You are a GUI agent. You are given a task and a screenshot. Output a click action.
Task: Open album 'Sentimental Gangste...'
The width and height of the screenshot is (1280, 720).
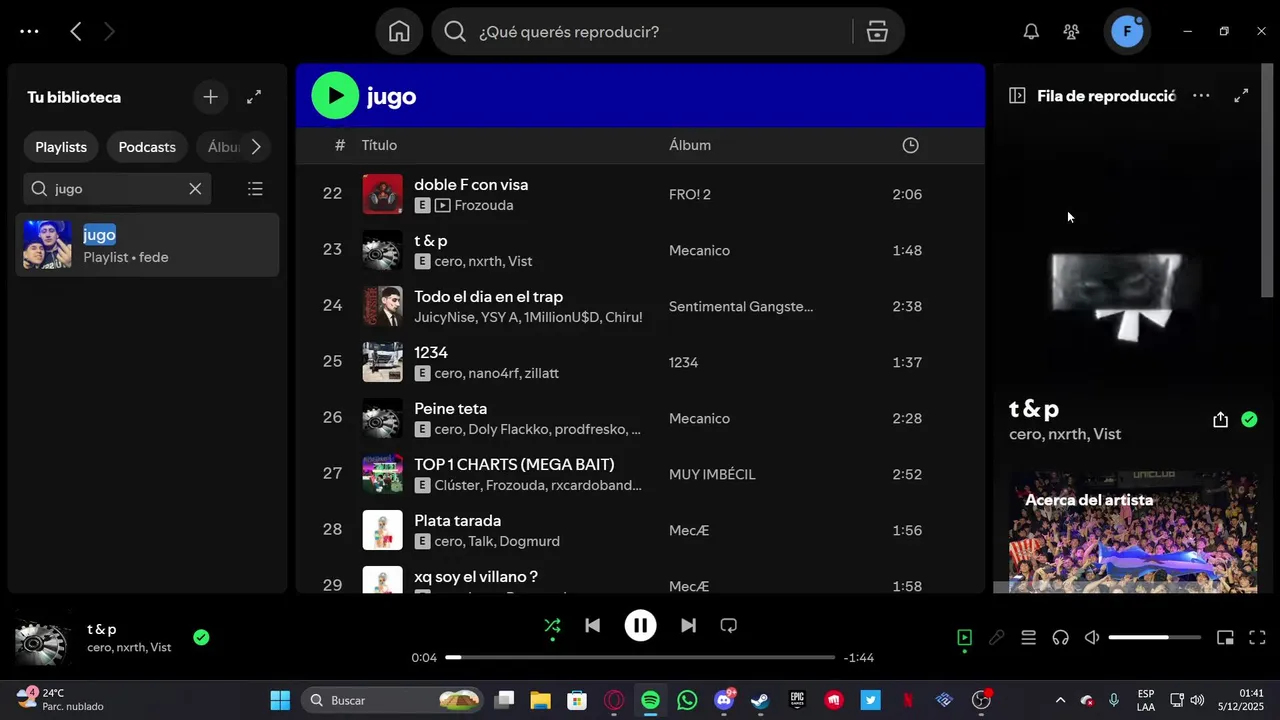click(741, 306)
